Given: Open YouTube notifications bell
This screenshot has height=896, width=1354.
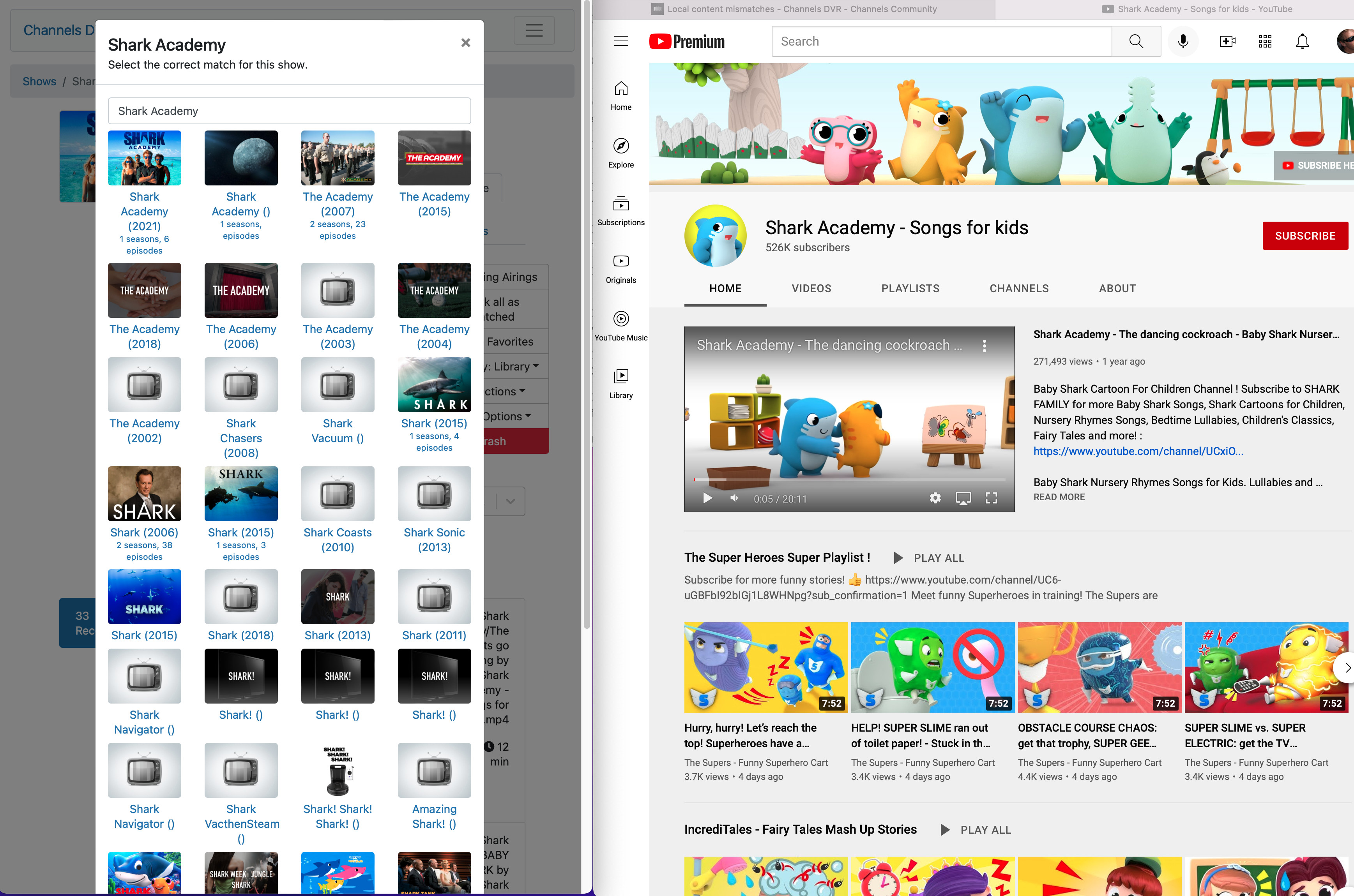Looking at the screenshot, I should coord(1302,41).
